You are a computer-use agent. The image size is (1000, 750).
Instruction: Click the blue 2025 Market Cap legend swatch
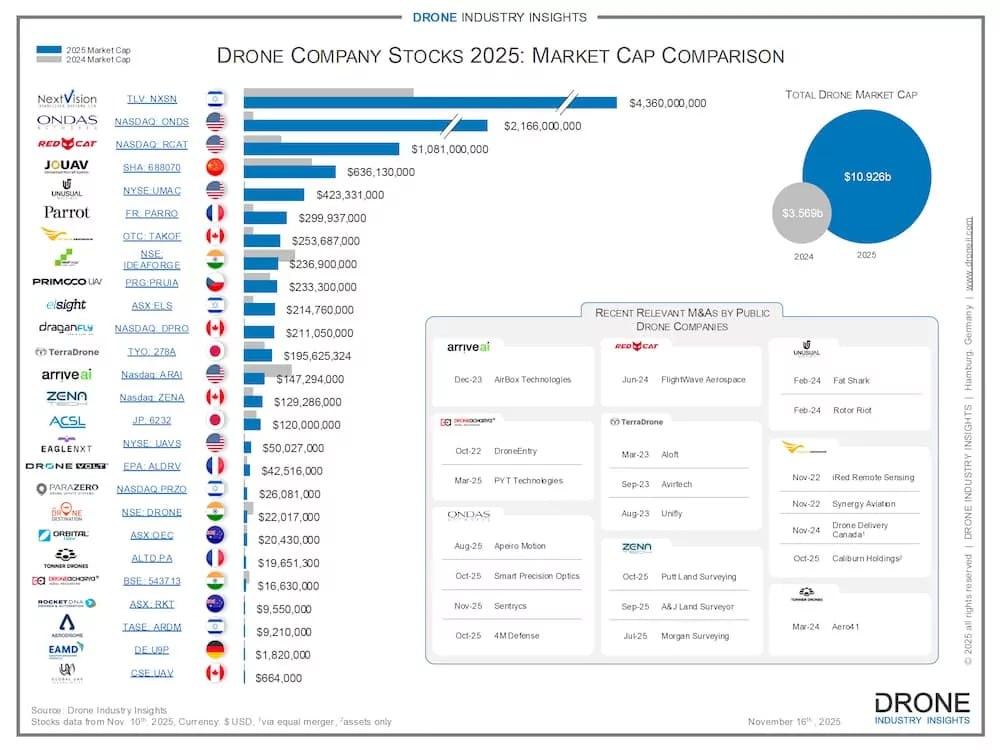point(51,49)
